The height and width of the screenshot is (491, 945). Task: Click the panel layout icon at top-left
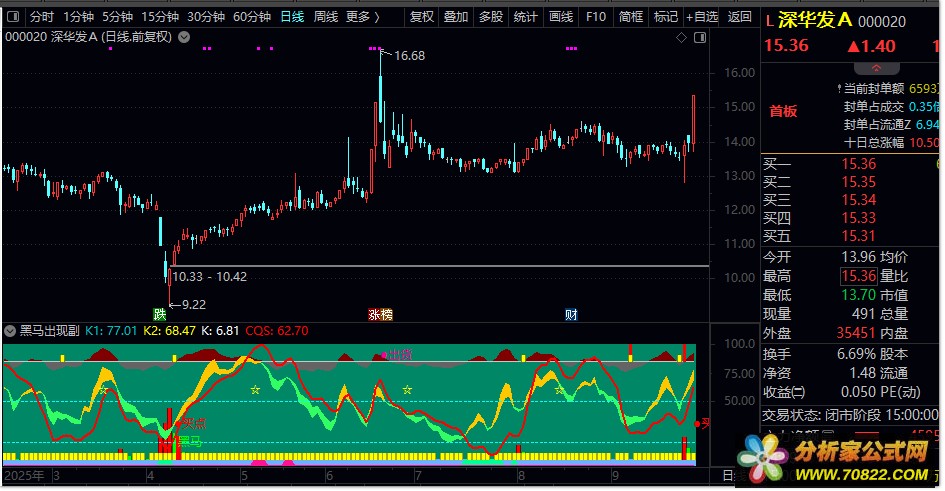(12, 17)
